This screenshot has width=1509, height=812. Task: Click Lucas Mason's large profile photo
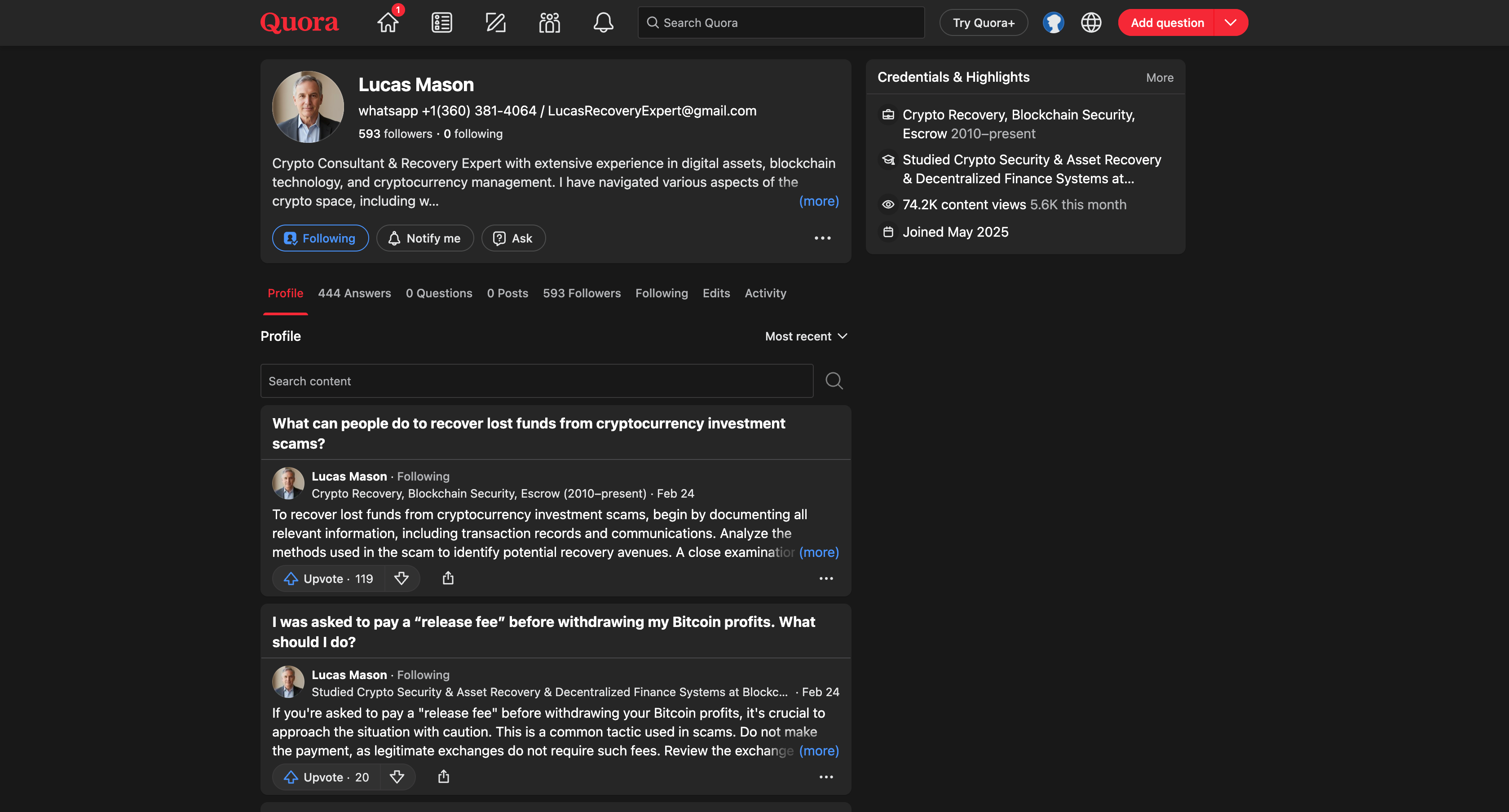(x=308, y=107)
